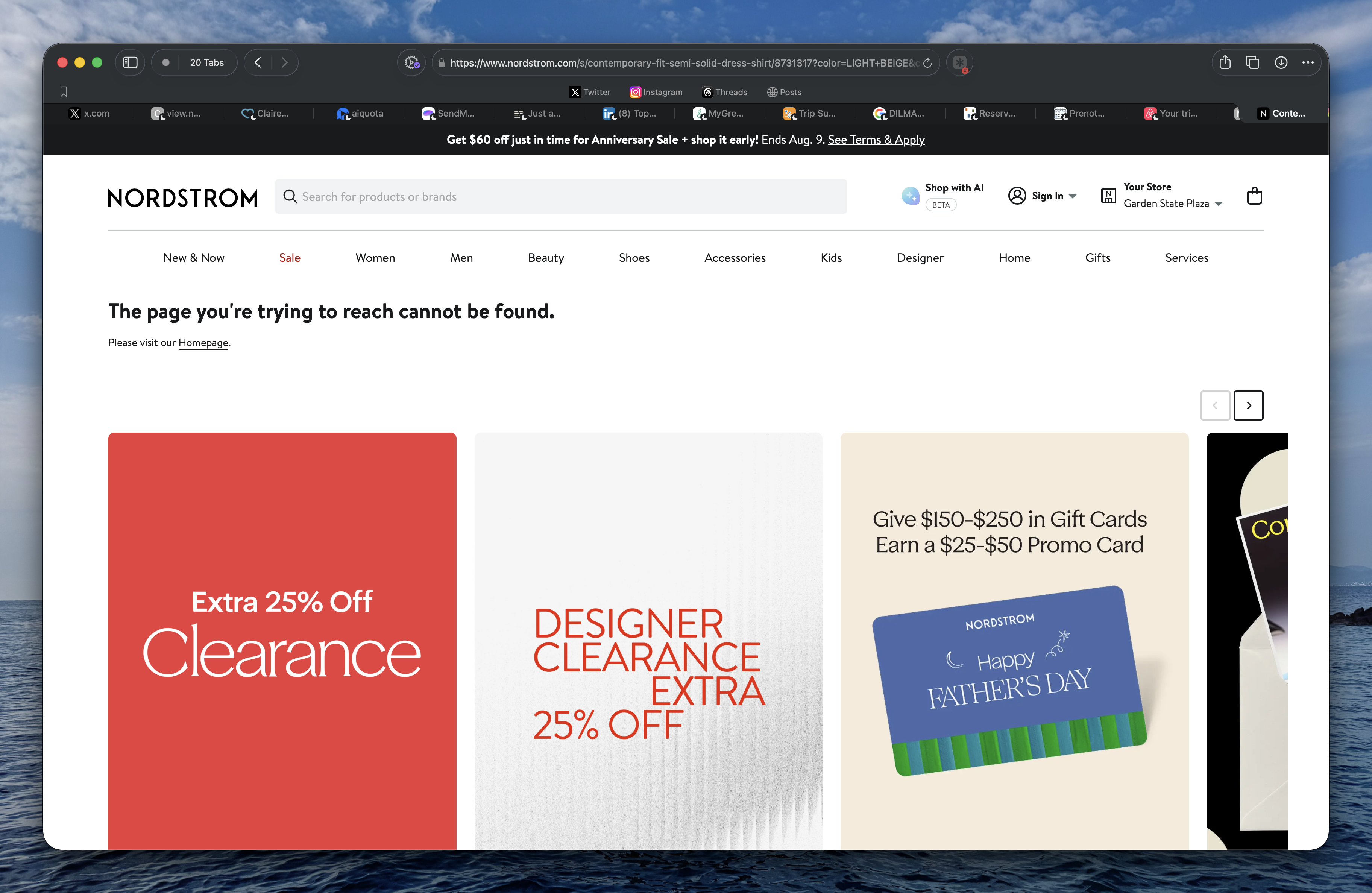Toggle the browser sidebar icon
The image size is (1372, 893).
tap(130, 62)
